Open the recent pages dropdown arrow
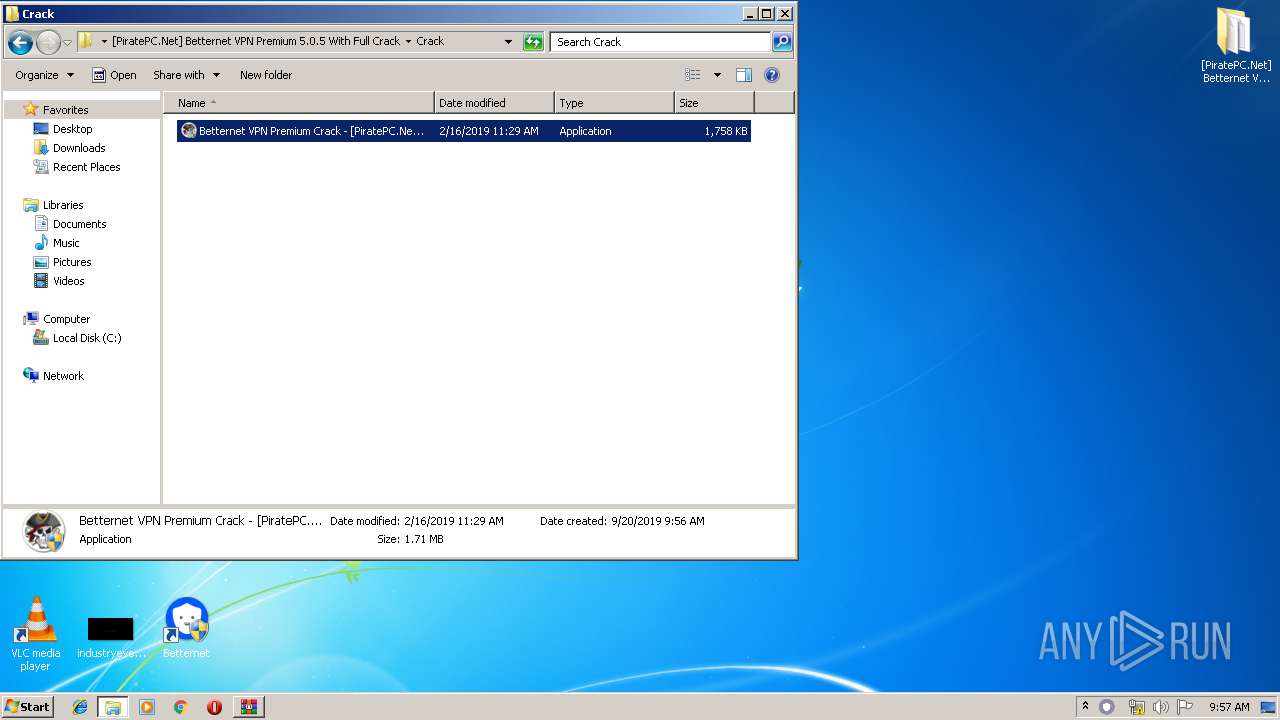The image size is (1280, 720). click(x=67, y=43)
